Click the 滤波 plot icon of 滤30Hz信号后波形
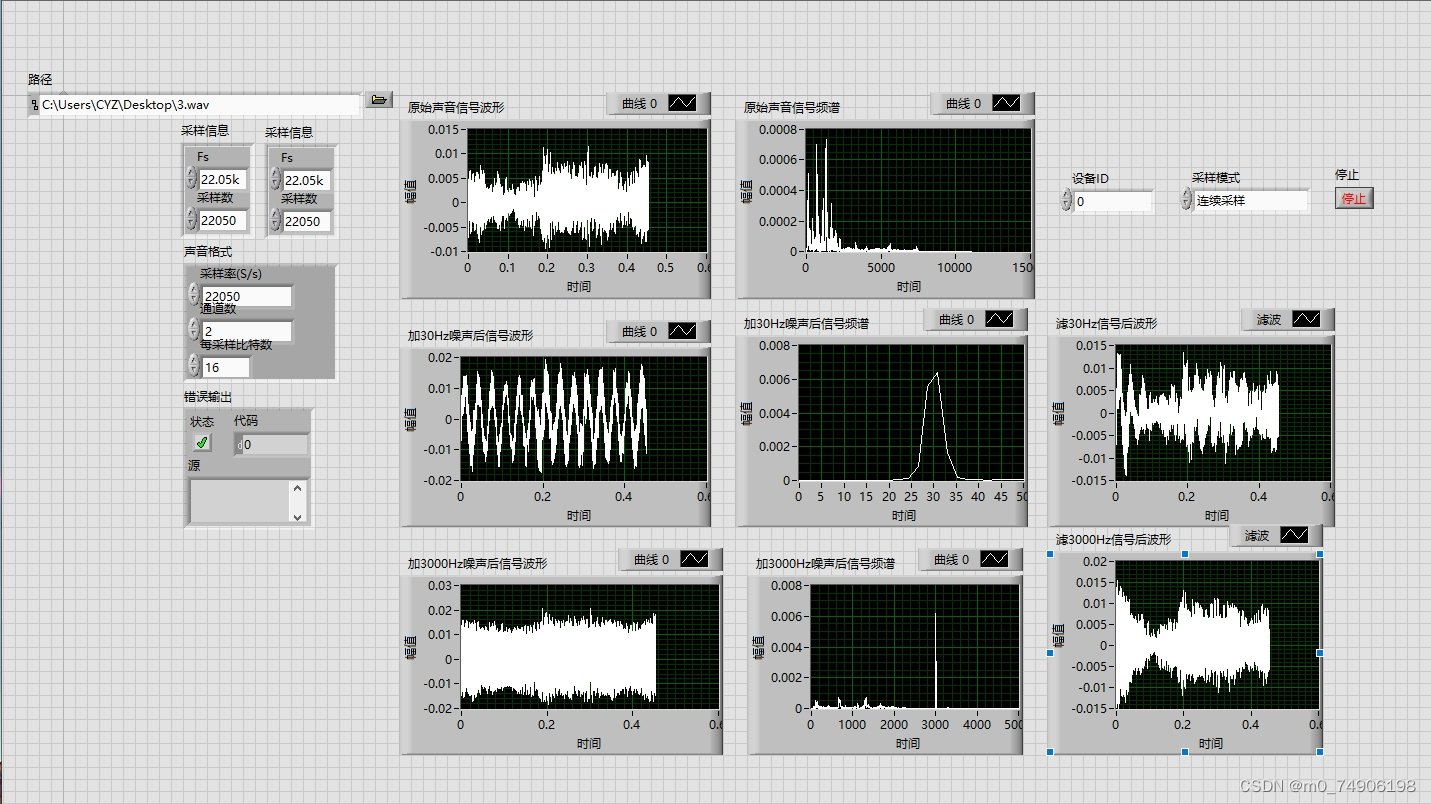The height and width of the screenshot is (804, 1431). (x=1306, y=319)
